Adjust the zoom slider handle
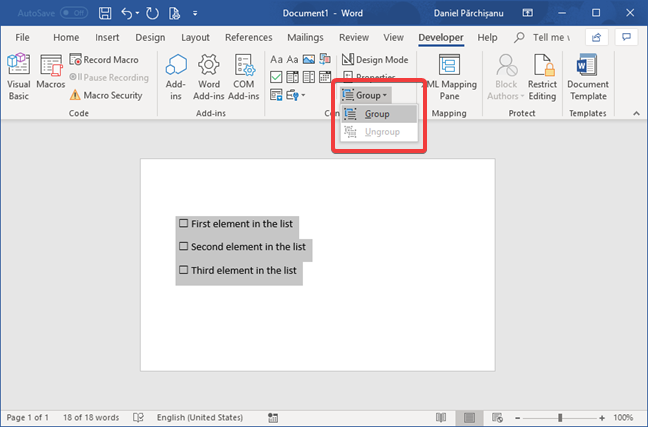Image resolution: width=648 pixels, height=427 pixels. point(560,417)
